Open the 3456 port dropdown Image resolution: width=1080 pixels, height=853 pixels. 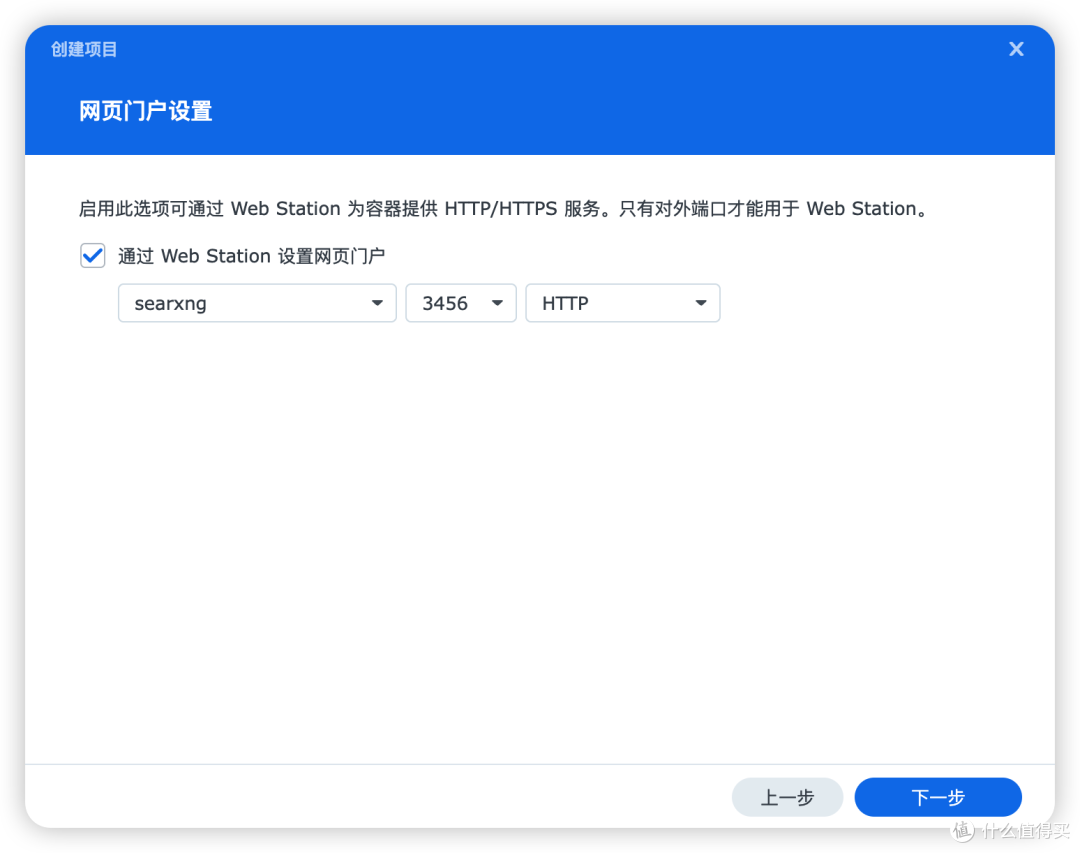[461, 303]
